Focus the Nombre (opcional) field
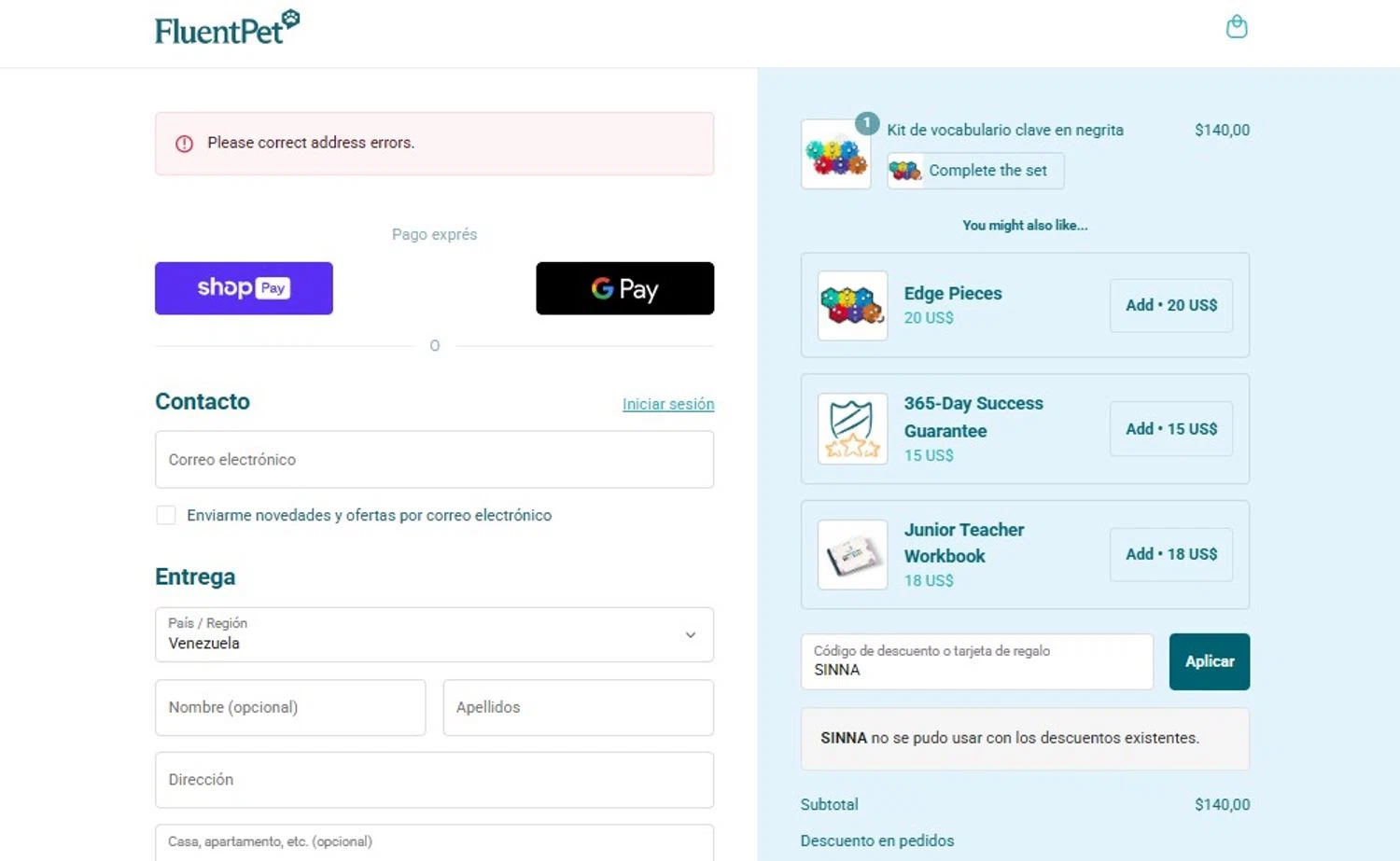1400x861 pixels. (x=290, y=707)
